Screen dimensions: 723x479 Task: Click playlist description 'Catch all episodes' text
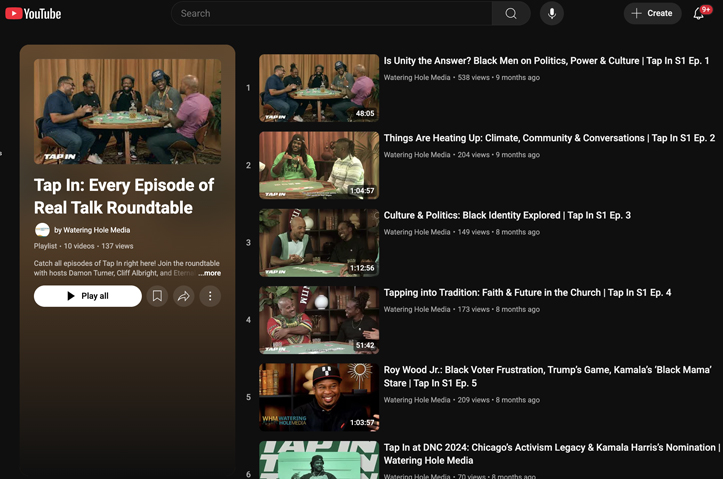[126, 268]
